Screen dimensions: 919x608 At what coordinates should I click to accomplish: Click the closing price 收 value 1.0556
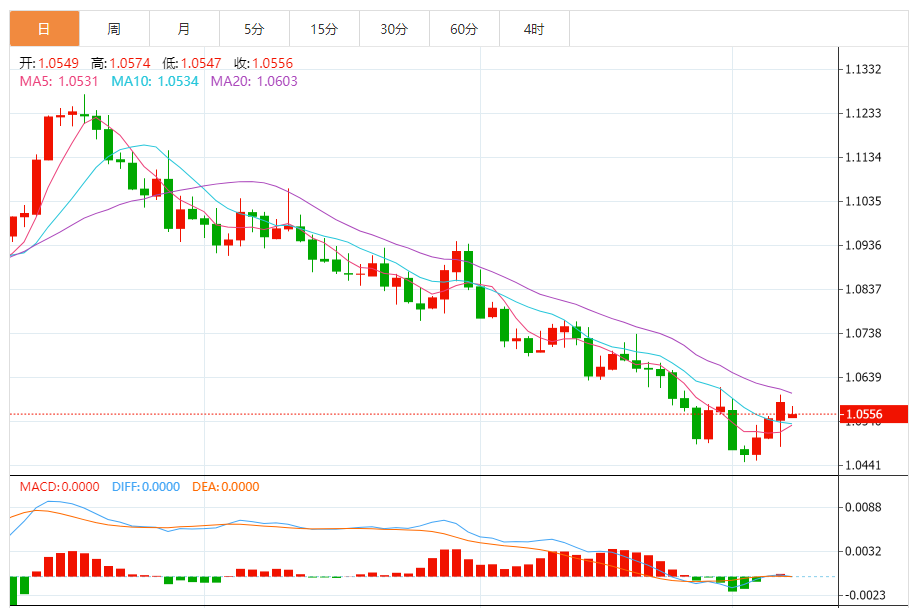pyautogui.click(x=273, y=63)
